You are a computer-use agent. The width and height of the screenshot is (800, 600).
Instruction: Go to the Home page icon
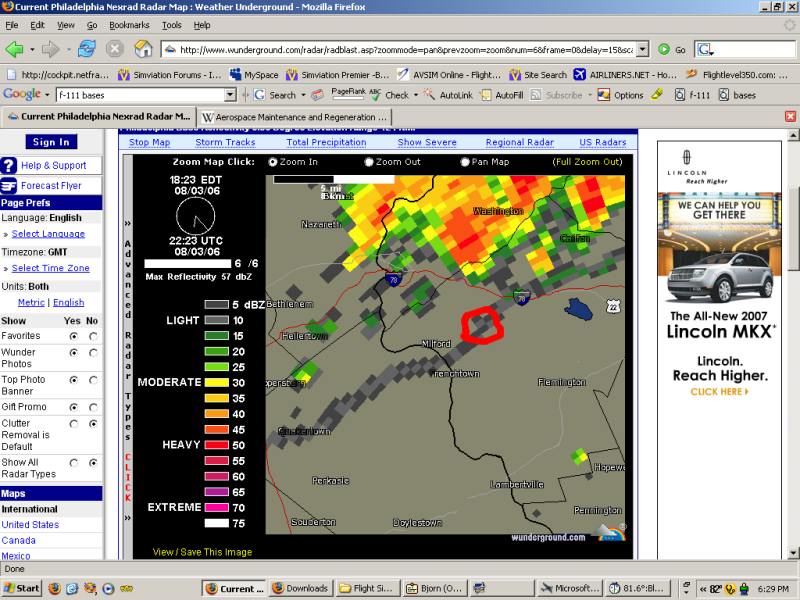pyautogui.click(x=144, y=48)
